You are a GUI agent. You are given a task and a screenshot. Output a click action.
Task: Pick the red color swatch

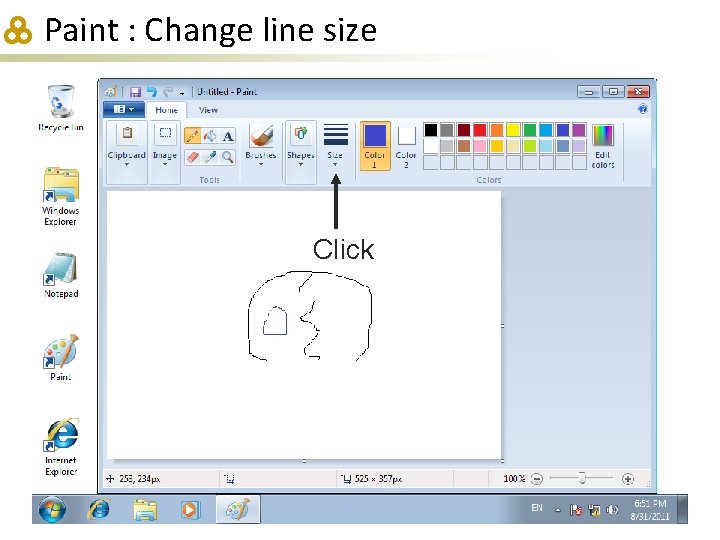click(x=480, y=130)
